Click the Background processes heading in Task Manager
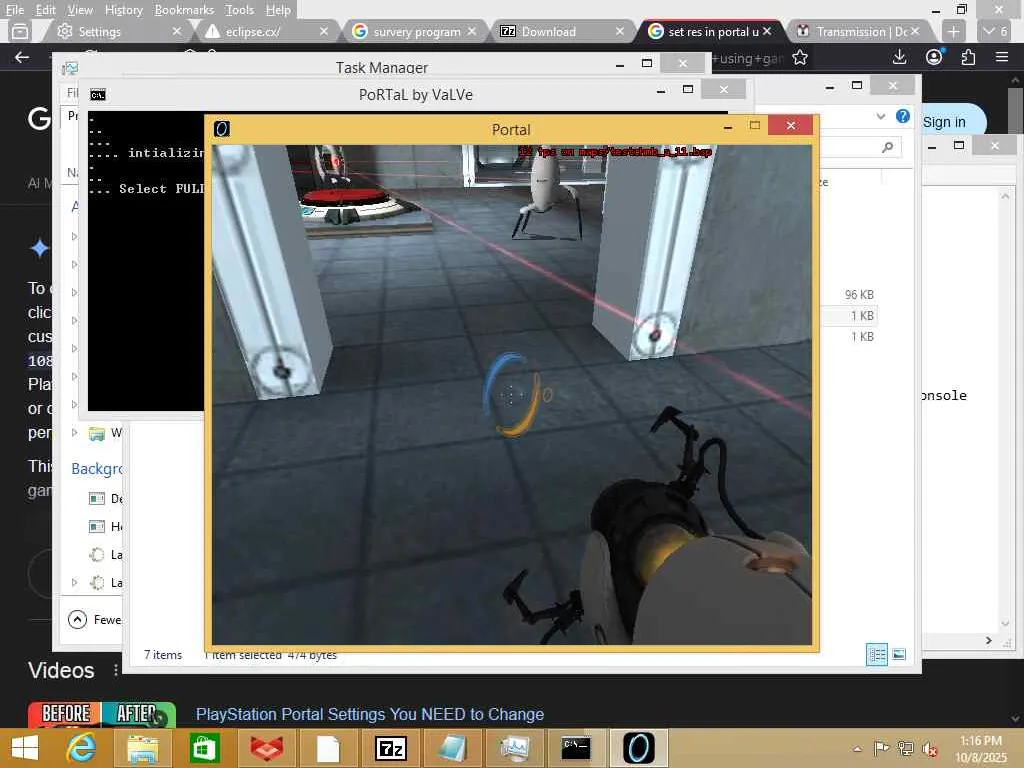Viewport: 1024px width, 768px height. [97, 469]
